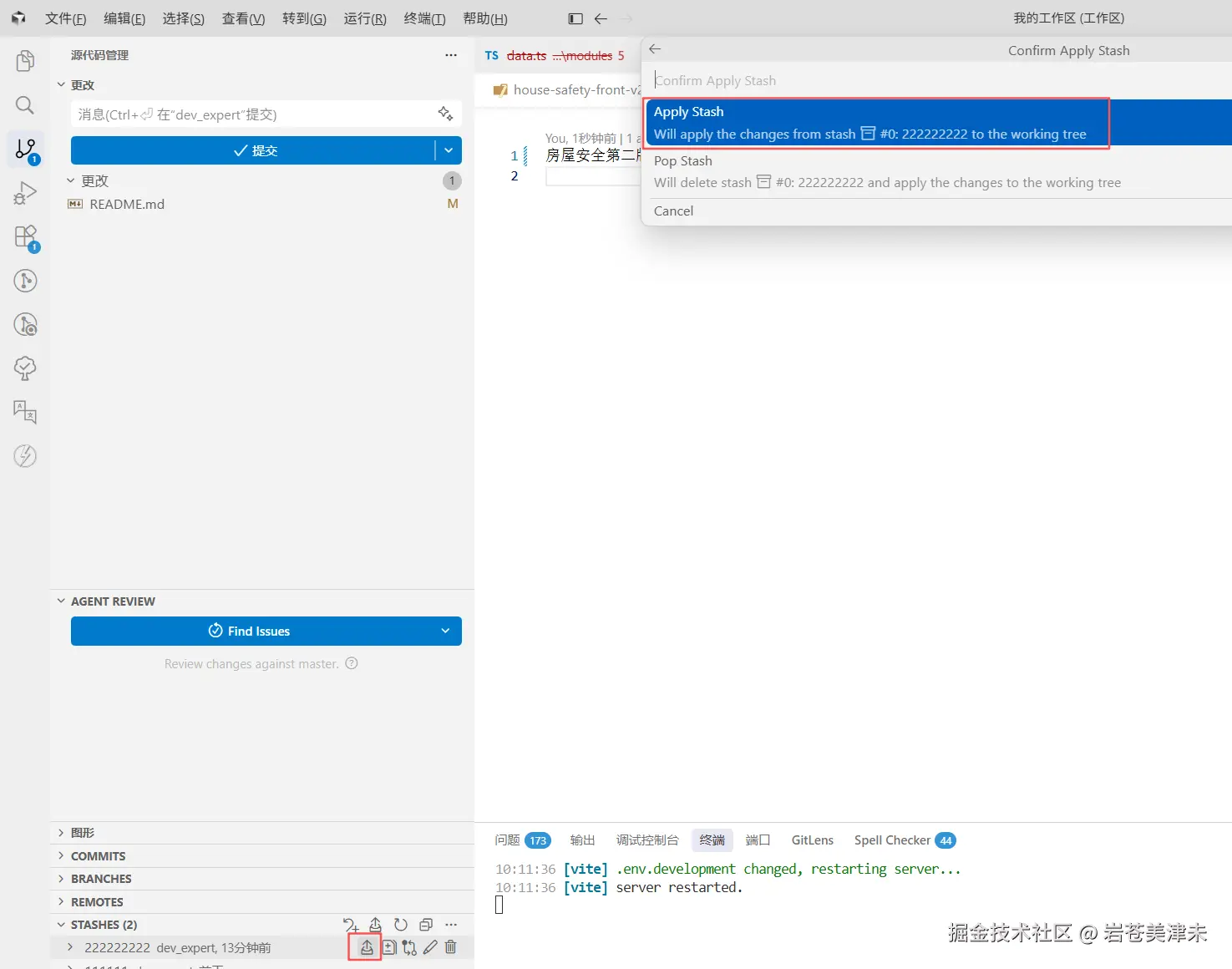Rename stash 222222222 with pencil icon

coord(430,947)
